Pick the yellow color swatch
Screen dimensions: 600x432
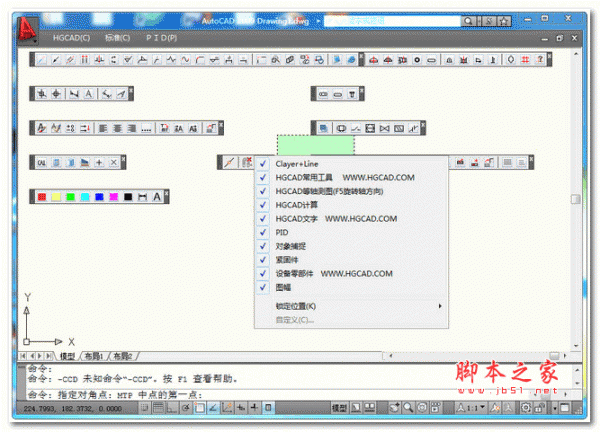(56, 197)
